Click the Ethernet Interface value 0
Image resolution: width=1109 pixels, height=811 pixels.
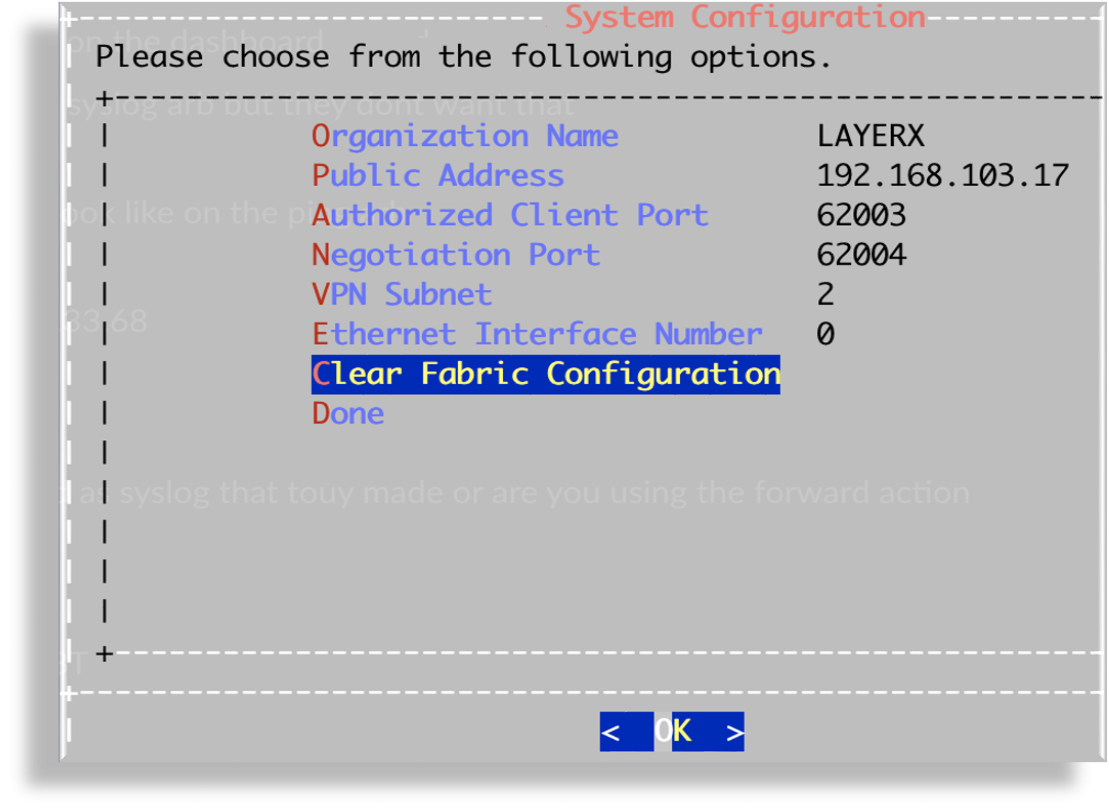pyautogui.click(x=825, y=334)
